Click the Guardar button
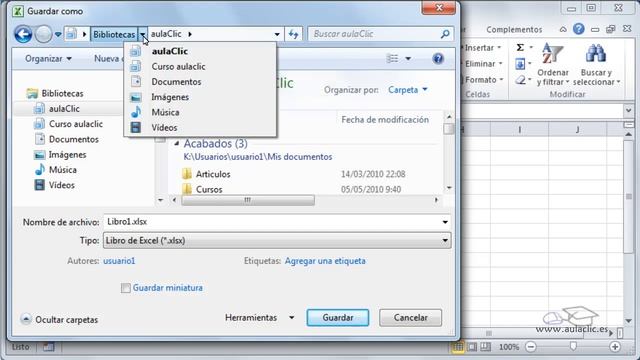The image size is (640, 360). point(338,318)
